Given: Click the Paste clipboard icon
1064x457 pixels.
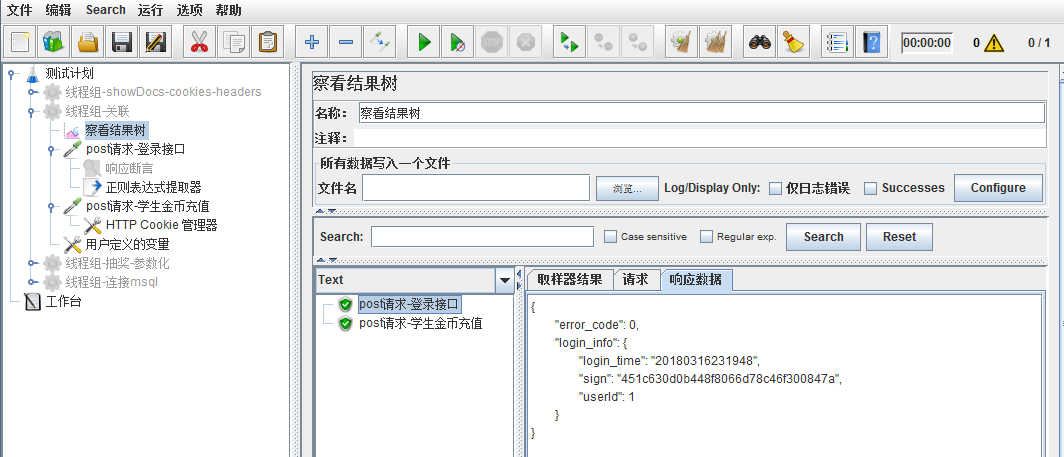Looking at the screenshot, I should pyautogui.click(x=268, y=43).
